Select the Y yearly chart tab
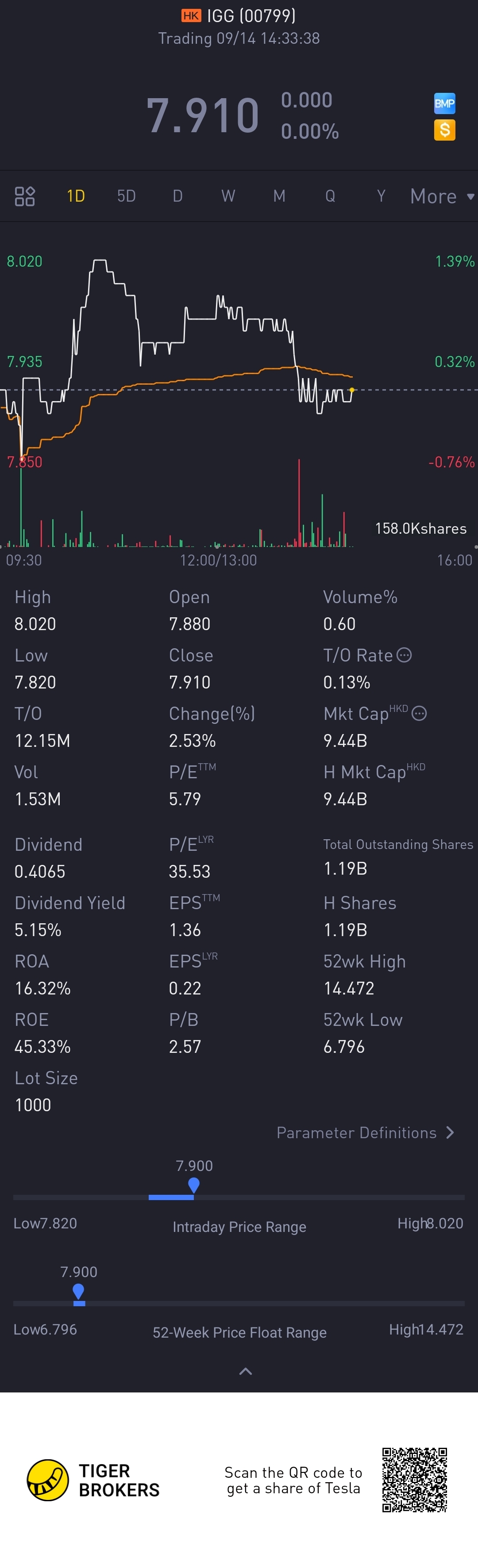The image size is (478, 1568). click(381, 196)
